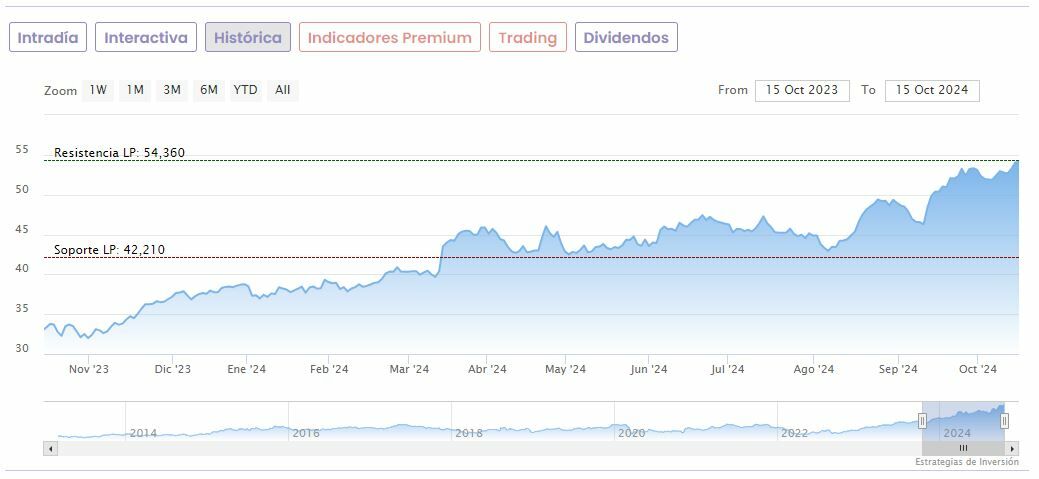The image size is (1039, 479).
Task: Set zoom range to 1W
Action: click(x=98, y=90)
